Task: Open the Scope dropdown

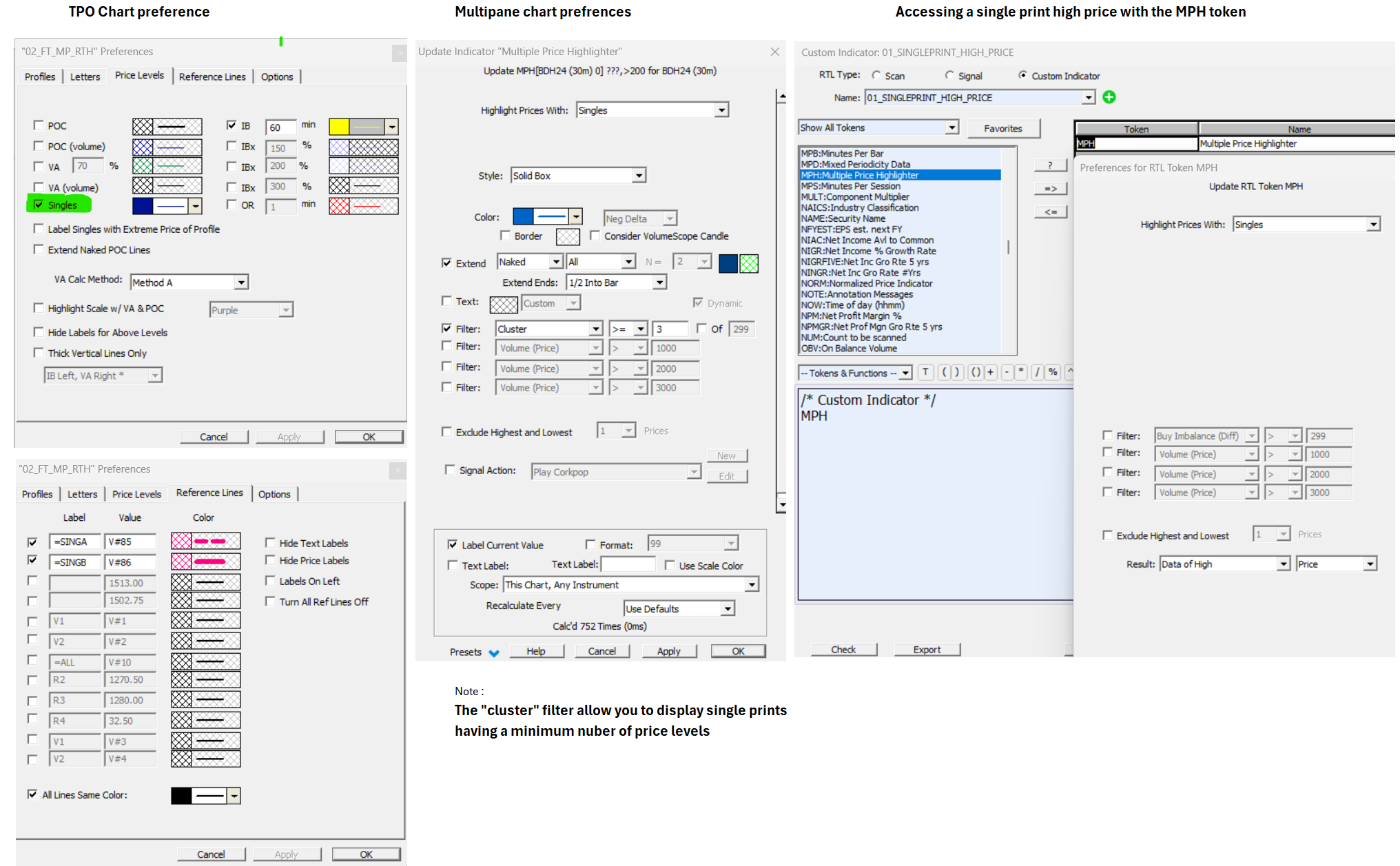Action: 630,585
